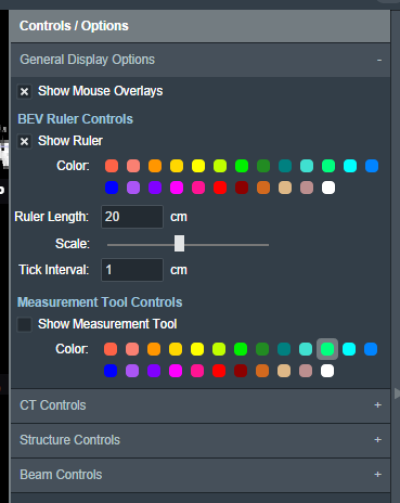Expand the Beam Controls section
400x503 pixels.
[x=200, y=475]
